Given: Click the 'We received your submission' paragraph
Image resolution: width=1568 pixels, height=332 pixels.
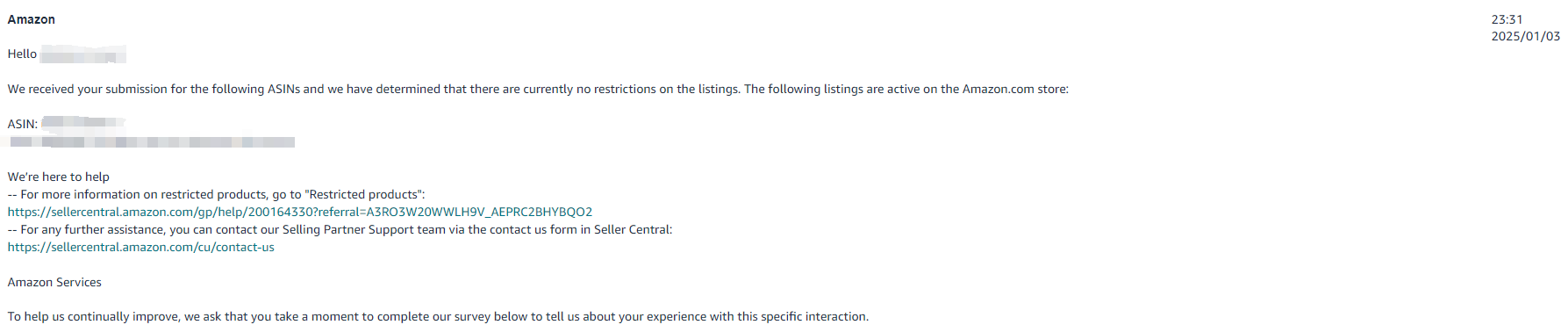Looking at the screenshot, I should click(538, 89).
